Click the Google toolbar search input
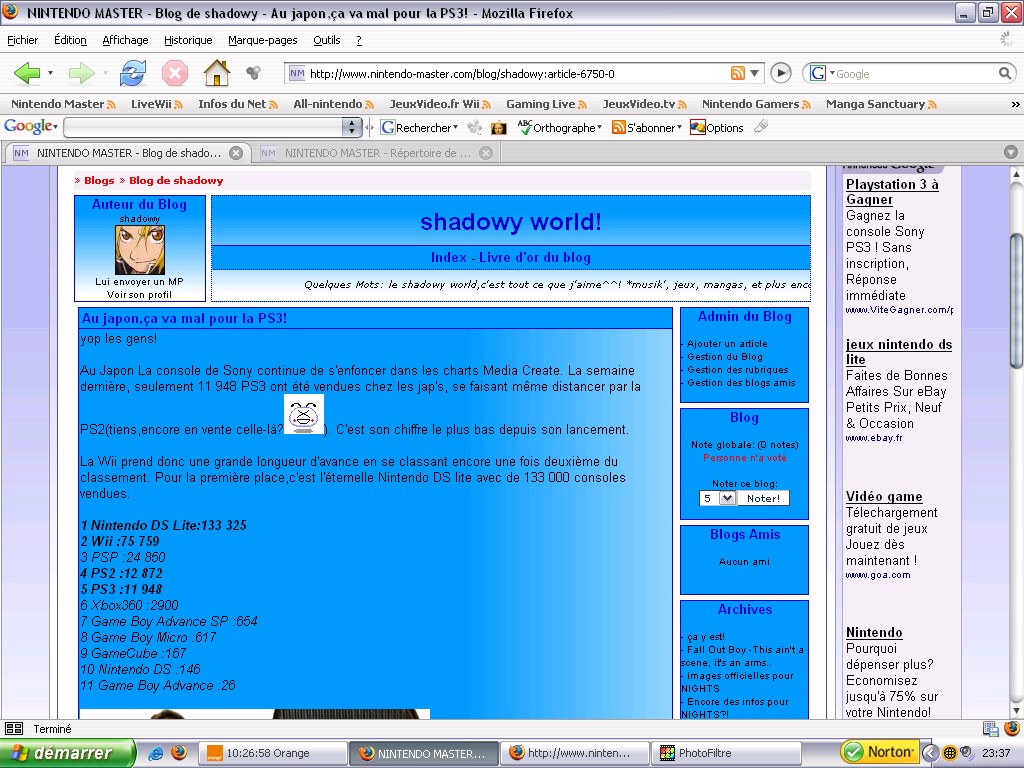 point(203,127)
